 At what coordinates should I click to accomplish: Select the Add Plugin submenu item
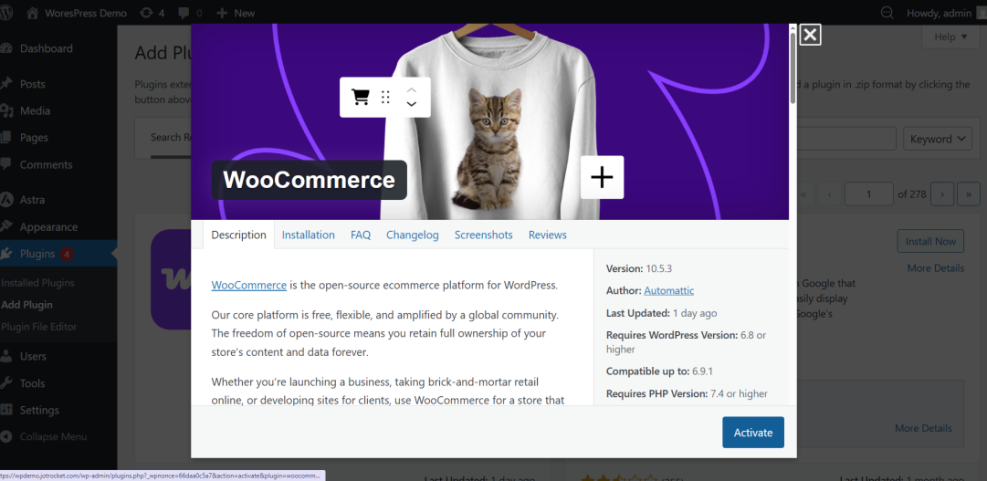click(27, 305)
